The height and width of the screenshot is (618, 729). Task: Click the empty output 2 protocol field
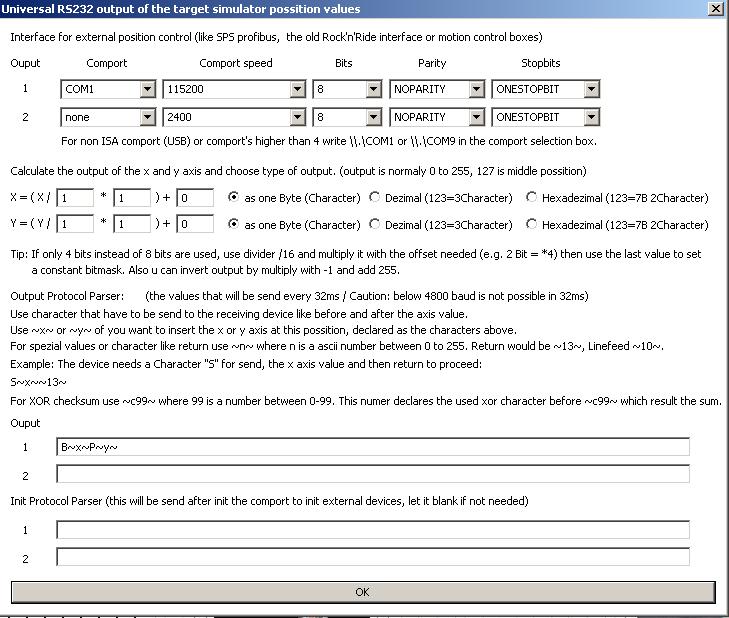click(x=373, y=474)
